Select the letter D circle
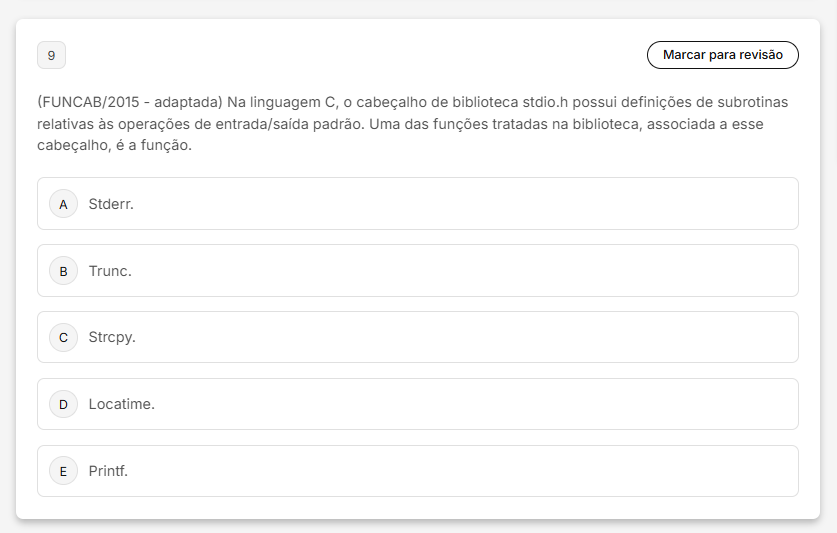Viewport: 837px width, 533px height. [64, 404]
